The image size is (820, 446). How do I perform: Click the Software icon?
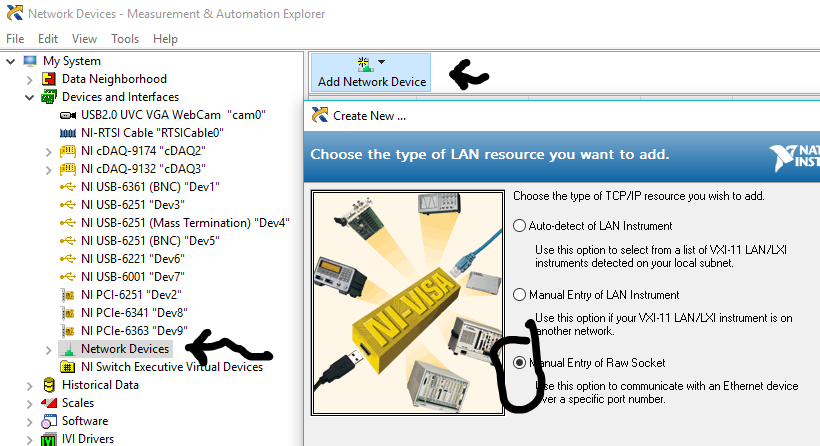(49, 421)
